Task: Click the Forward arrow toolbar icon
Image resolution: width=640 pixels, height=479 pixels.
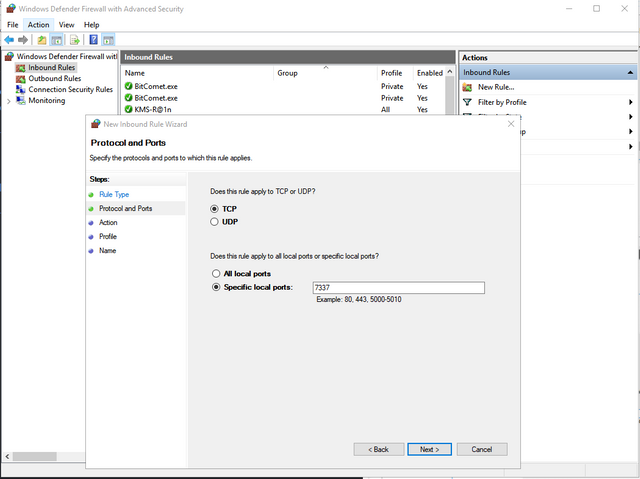Action: point(23,40)
